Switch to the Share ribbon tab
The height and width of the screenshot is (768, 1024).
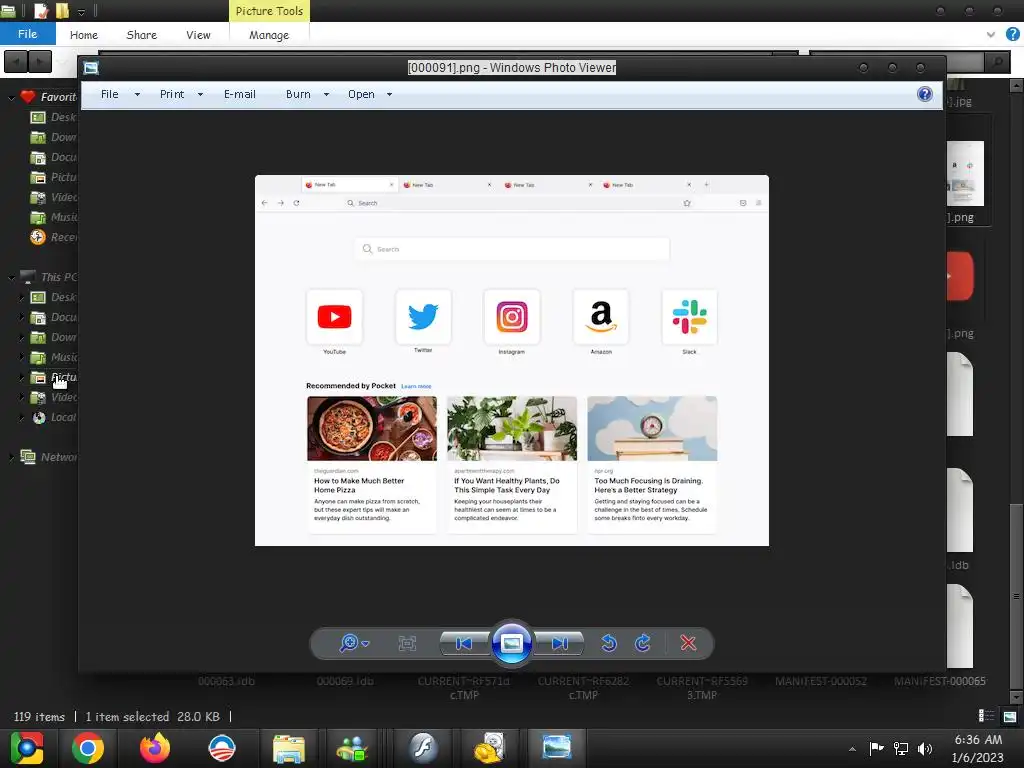click(142, 35)
